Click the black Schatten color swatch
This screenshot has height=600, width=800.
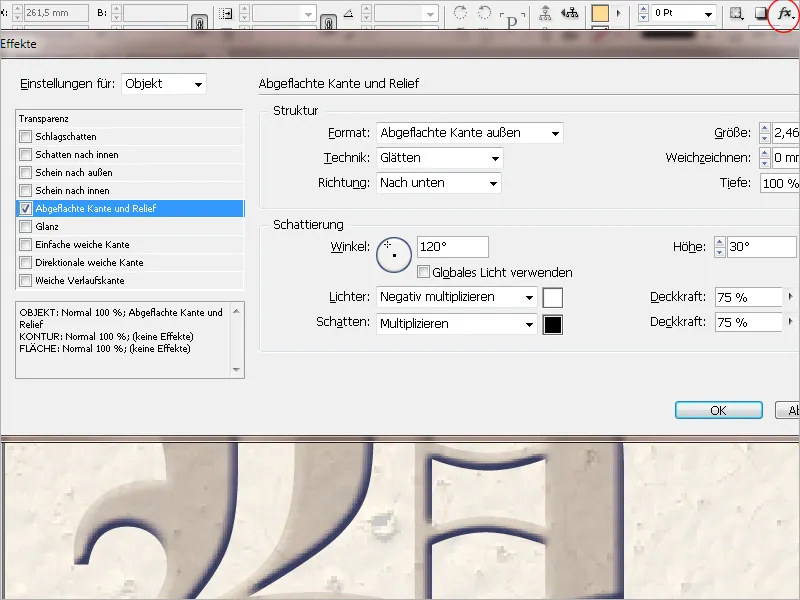pyautogui.click(x=553, y=324)
